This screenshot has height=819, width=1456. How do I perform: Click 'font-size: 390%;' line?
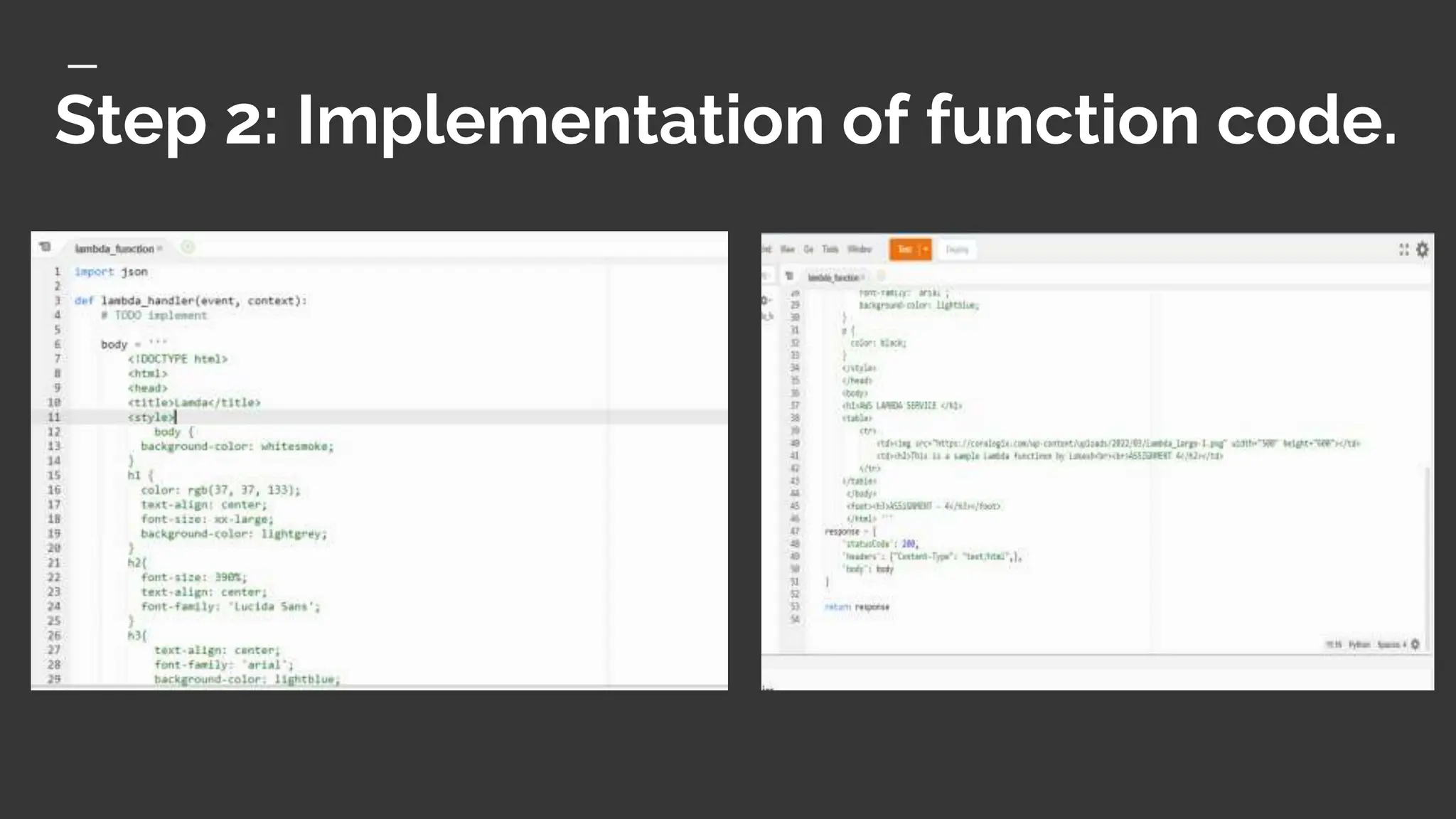click(x=194, y=577)
